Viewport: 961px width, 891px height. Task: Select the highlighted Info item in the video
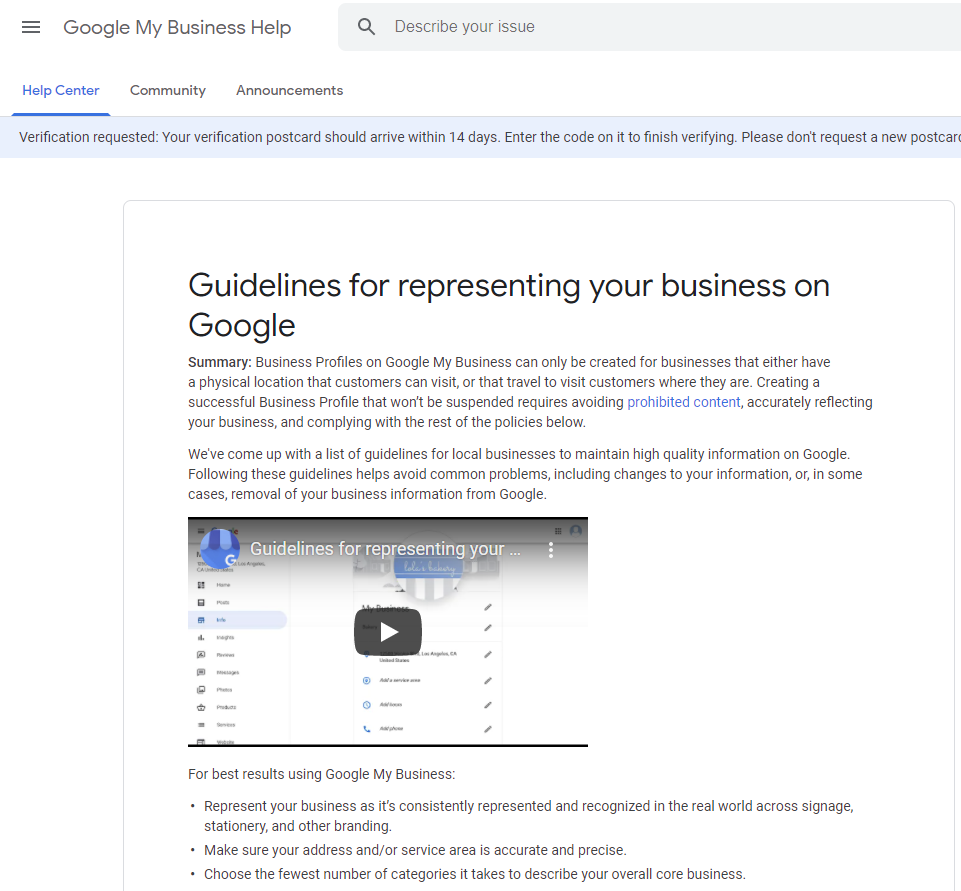pyautogui.click(x=222, y=619)
